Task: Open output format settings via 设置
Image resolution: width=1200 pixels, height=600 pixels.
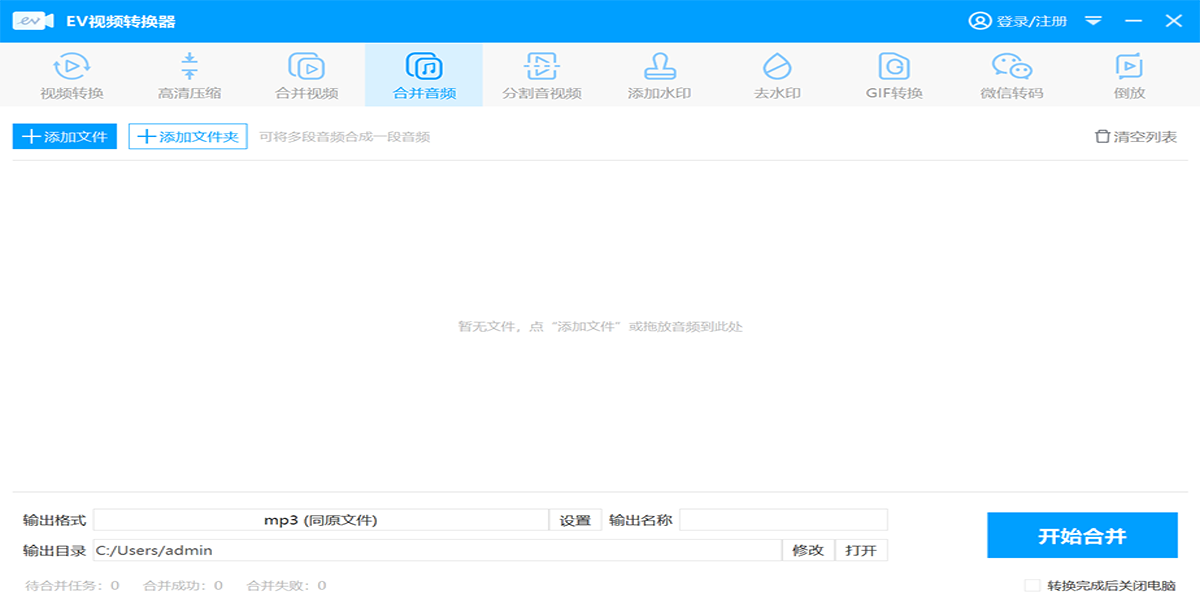Action: pos(575,519)
